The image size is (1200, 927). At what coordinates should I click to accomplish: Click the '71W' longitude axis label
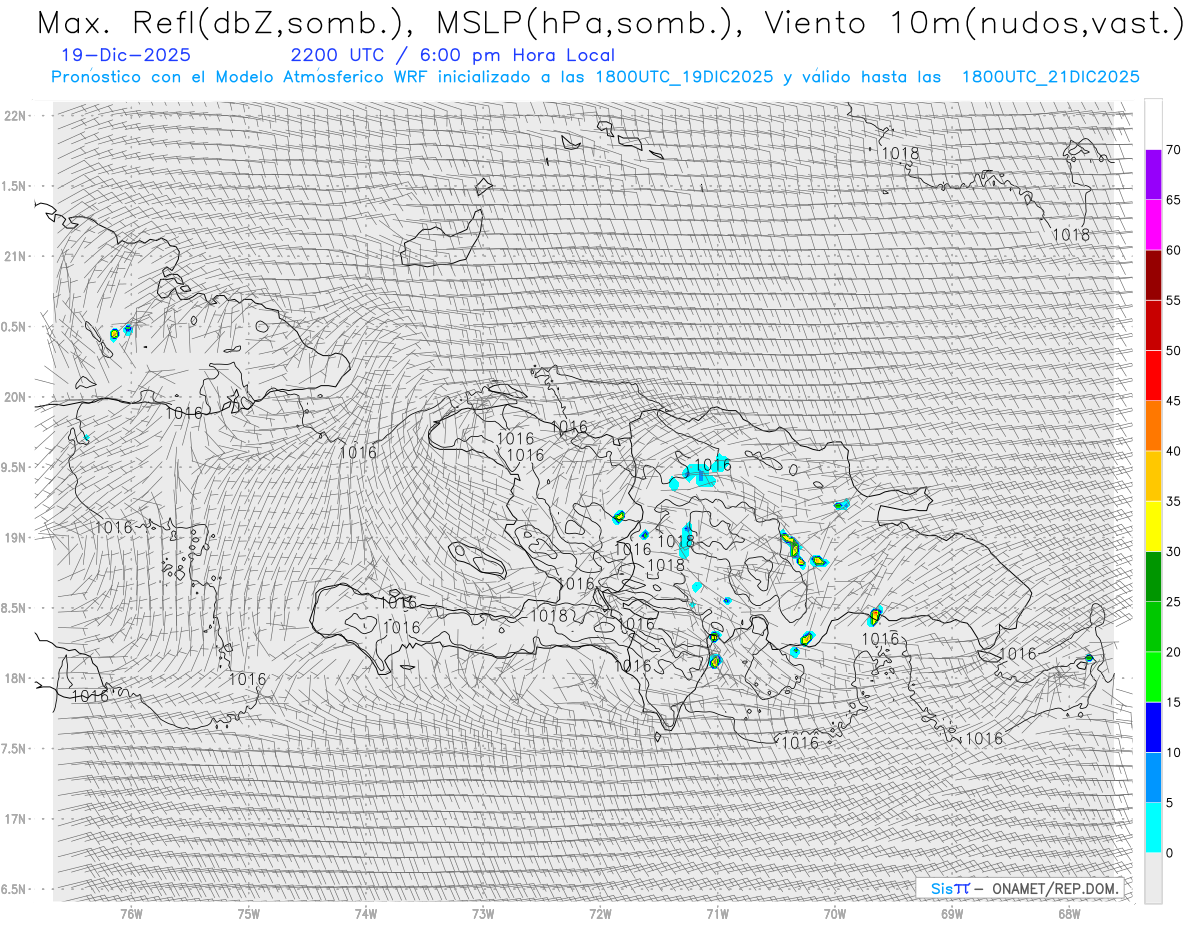[x=717, y=913]
